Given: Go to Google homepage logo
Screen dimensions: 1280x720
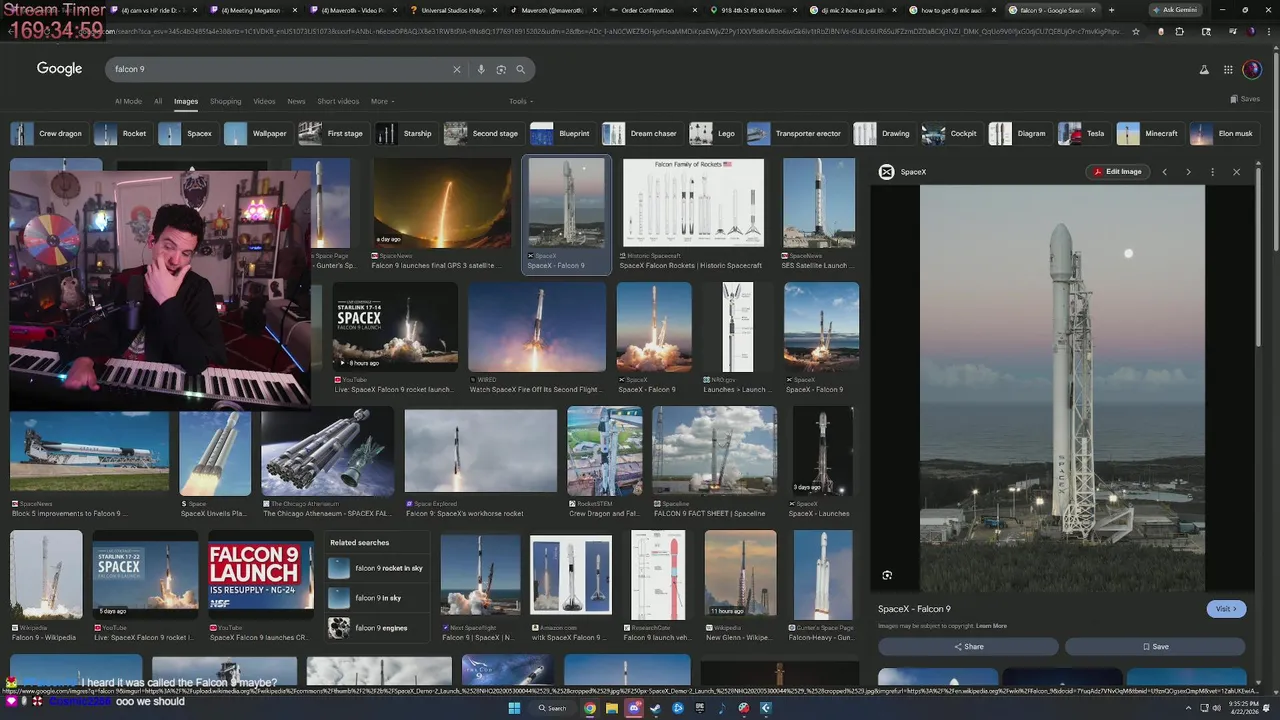Looking at the screenshot, I should click(x=60, y=69).
